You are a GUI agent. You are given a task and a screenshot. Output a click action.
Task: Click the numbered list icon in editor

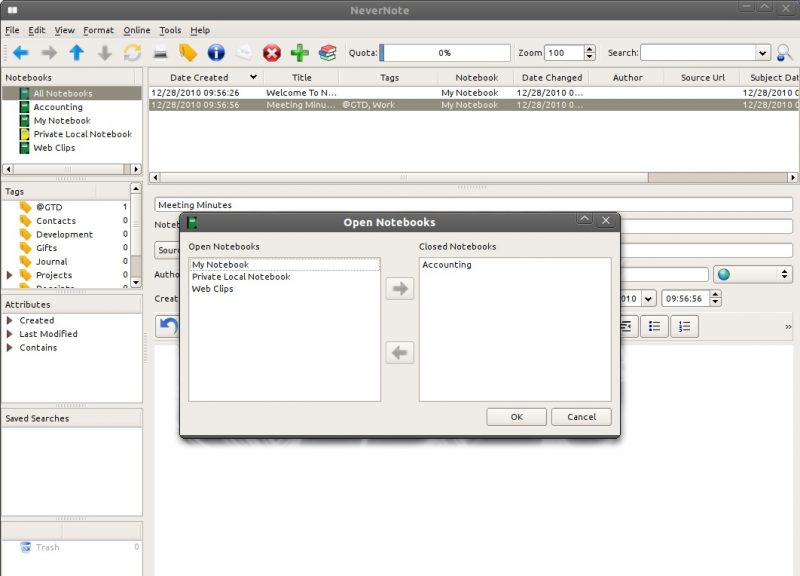[x=684, y=327]
